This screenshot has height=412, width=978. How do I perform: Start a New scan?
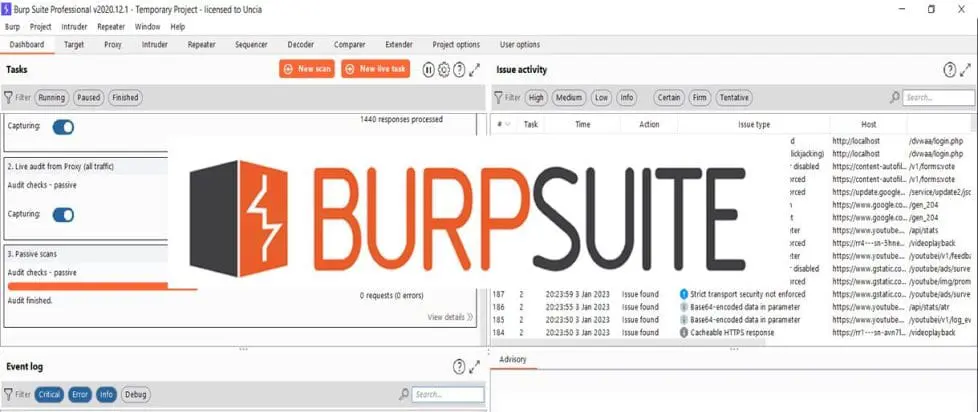pyautogui.click(x=307, y=69)
